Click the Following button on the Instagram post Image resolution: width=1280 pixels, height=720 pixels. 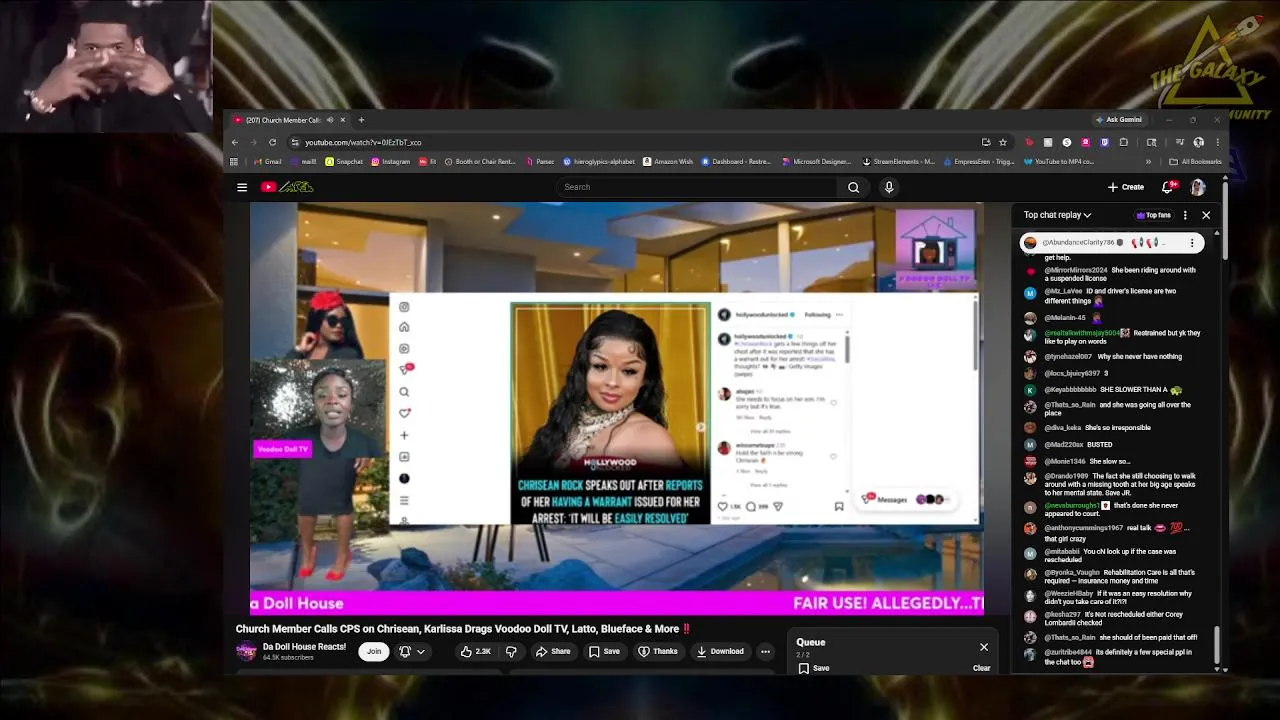click(817, 315)
